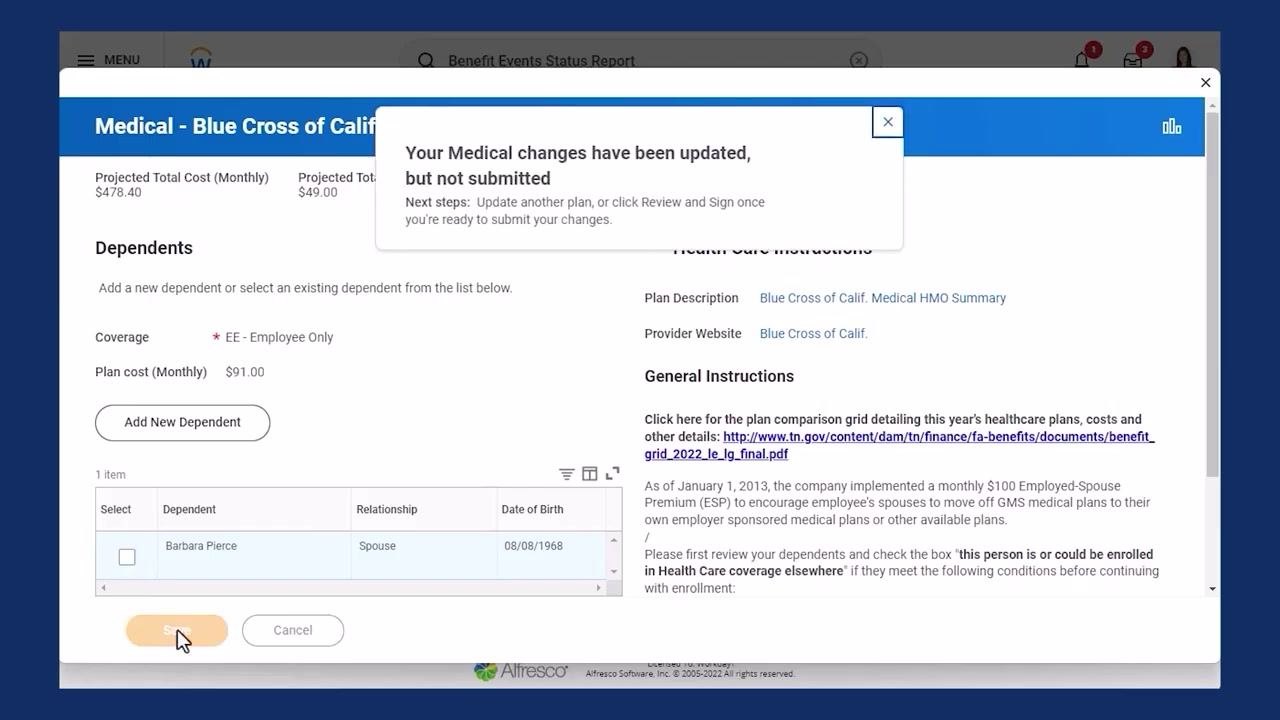Click the table's horizontal scroll left arrow

(103, 588)
